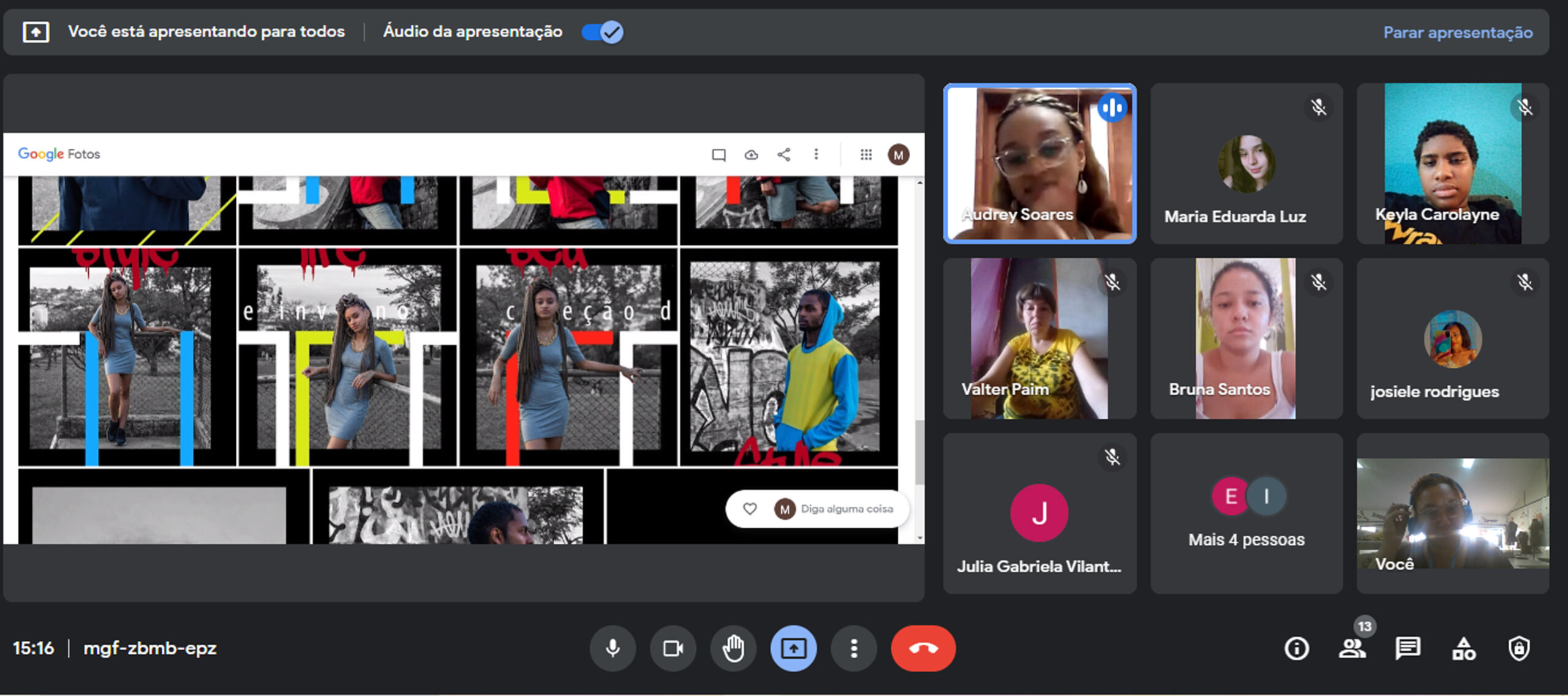Raise hand in the meeting
The width and height of the screenshot is (1568, 696).
click(733, 648)
